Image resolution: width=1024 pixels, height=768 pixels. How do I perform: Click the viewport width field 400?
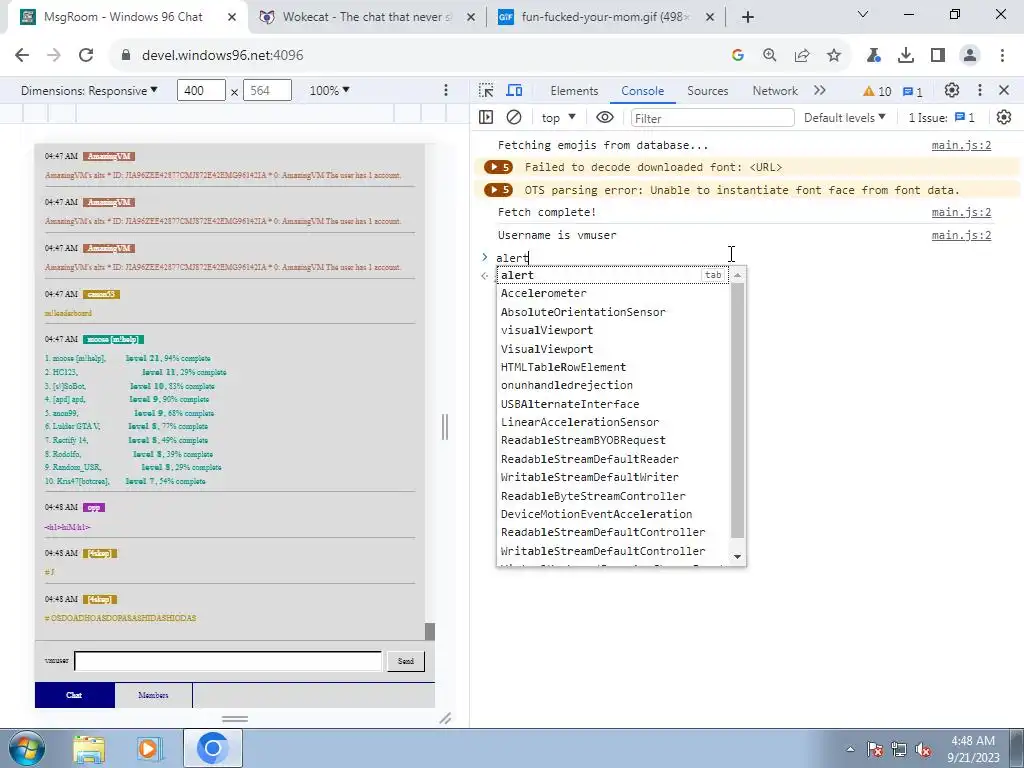click(x=201, y=91)
